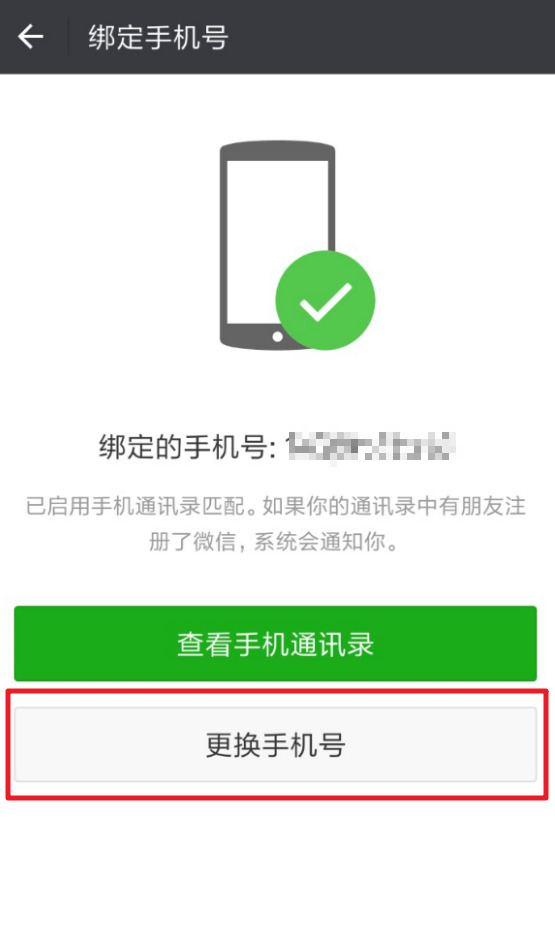This screenshot has width=555, height=942.
Task: Select the 更换手机号 button
Action: [x=275, y=744]
